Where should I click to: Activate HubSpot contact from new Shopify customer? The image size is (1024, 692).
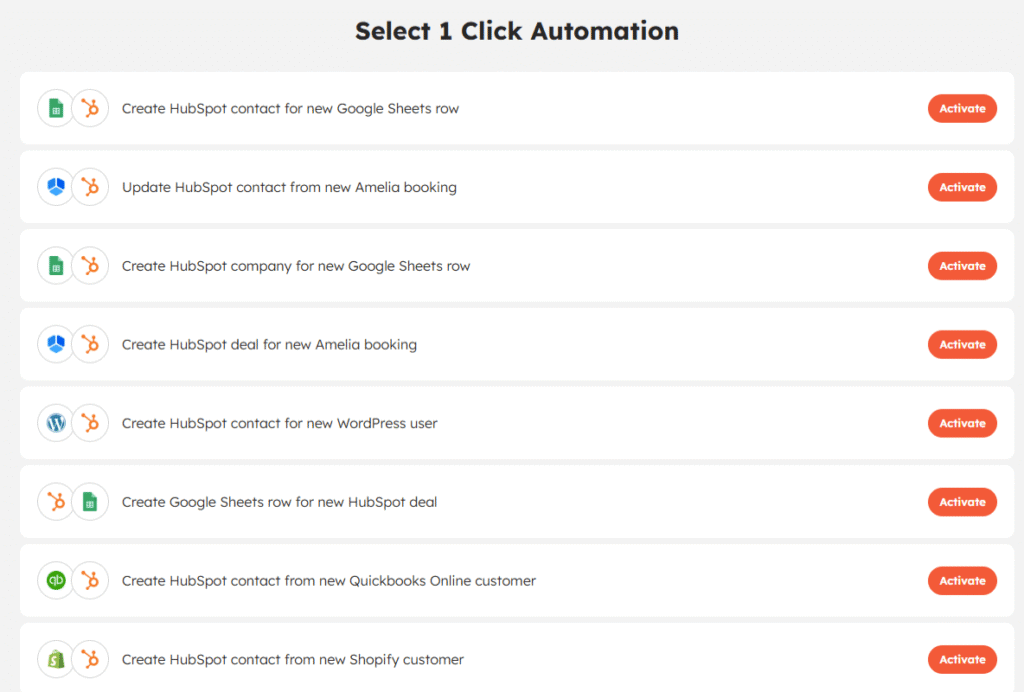pos(962,659)
